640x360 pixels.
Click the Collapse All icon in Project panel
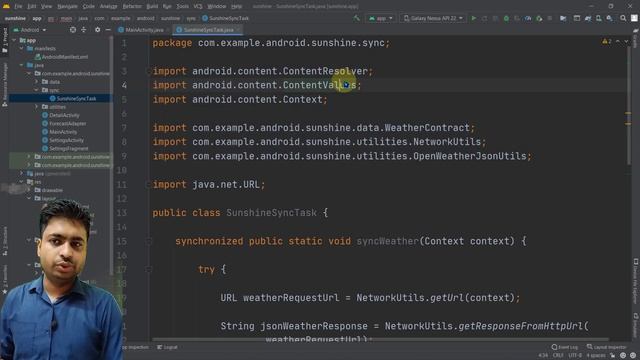click(84, 30)
